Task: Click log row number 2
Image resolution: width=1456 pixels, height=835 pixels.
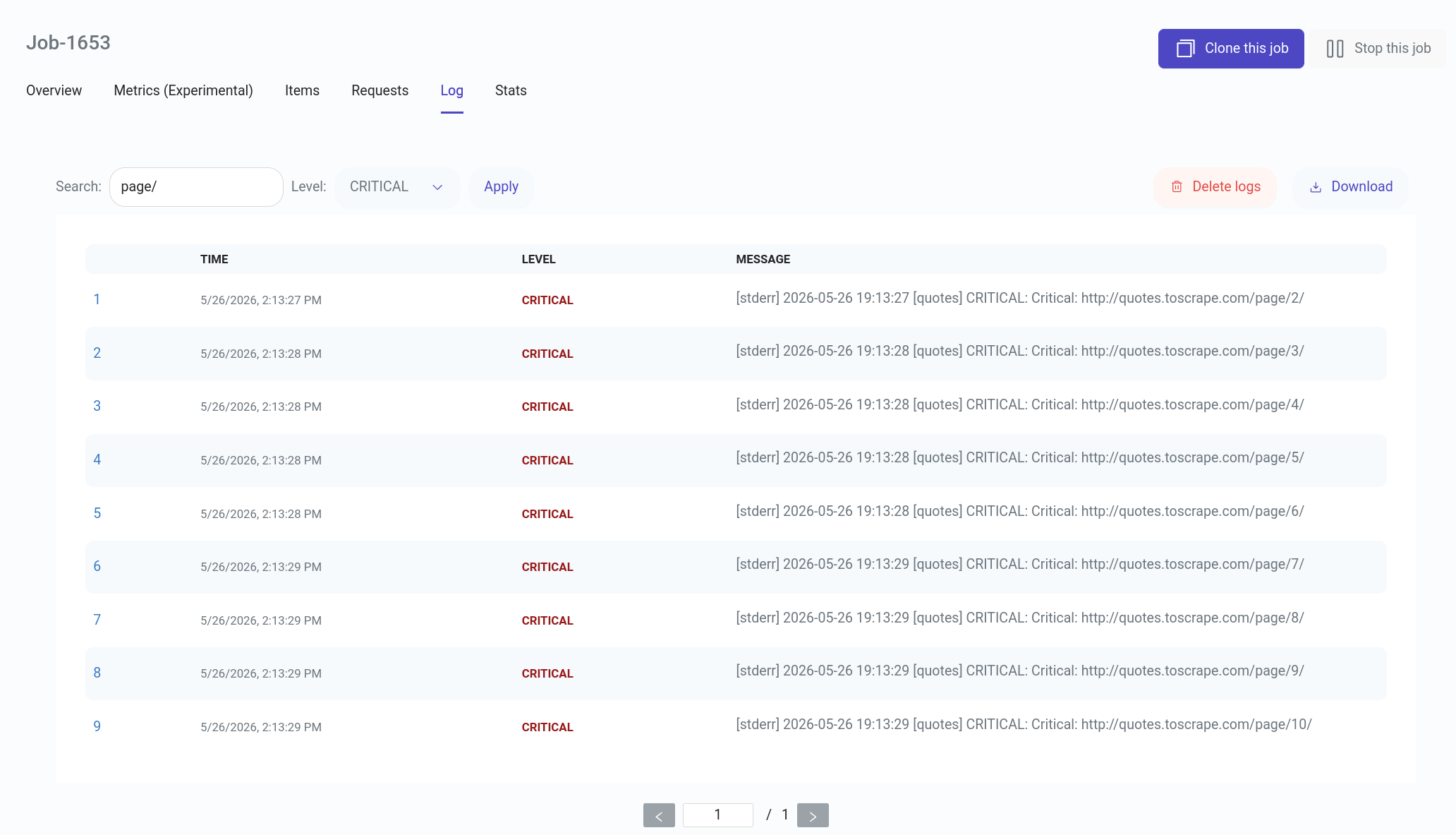Action: pyautogui.click(x=97, y=353)
